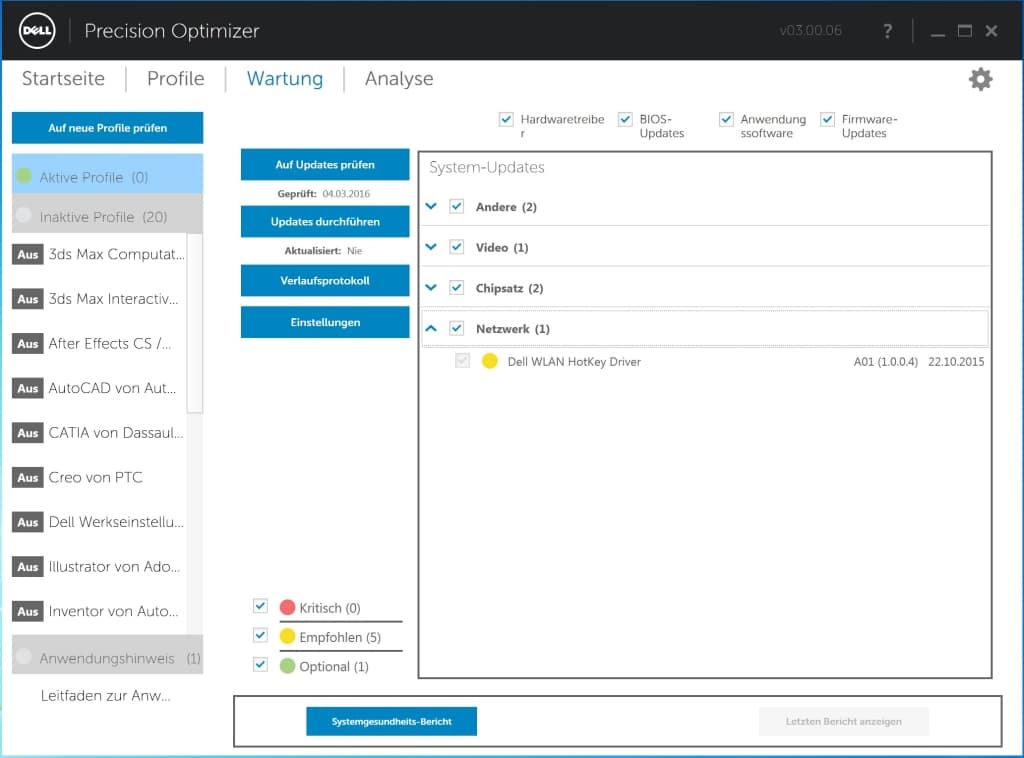This screenshot has height=758, width=1024.
Task: Switch to the Profile tab
Action: coord(176,79)
